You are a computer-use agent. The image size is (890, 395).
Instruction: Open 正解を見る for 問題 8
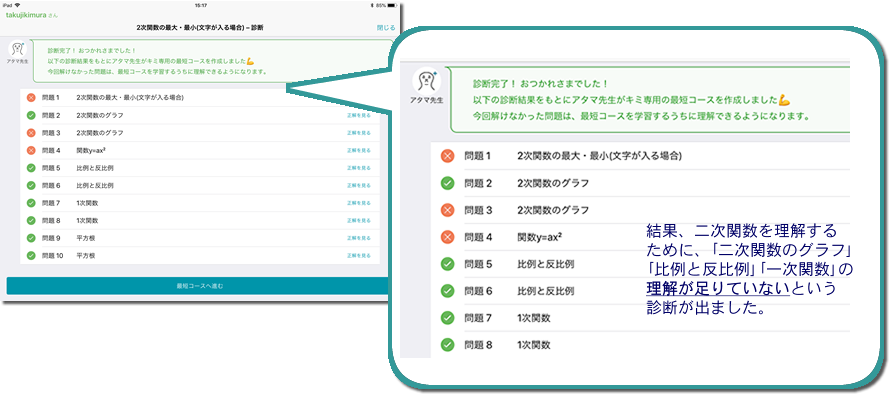359,221
